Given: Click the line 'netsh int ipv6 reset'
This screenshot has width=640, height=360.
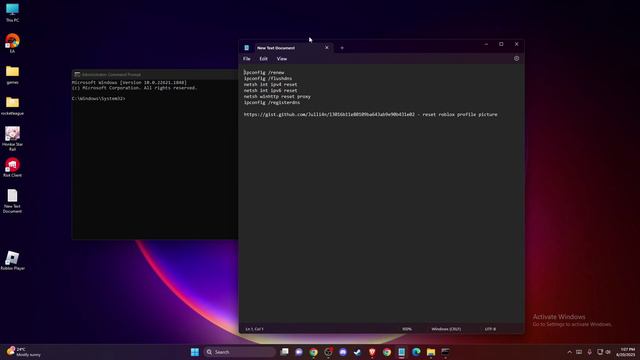Looking at the screenshot, I should click(270, 91).
